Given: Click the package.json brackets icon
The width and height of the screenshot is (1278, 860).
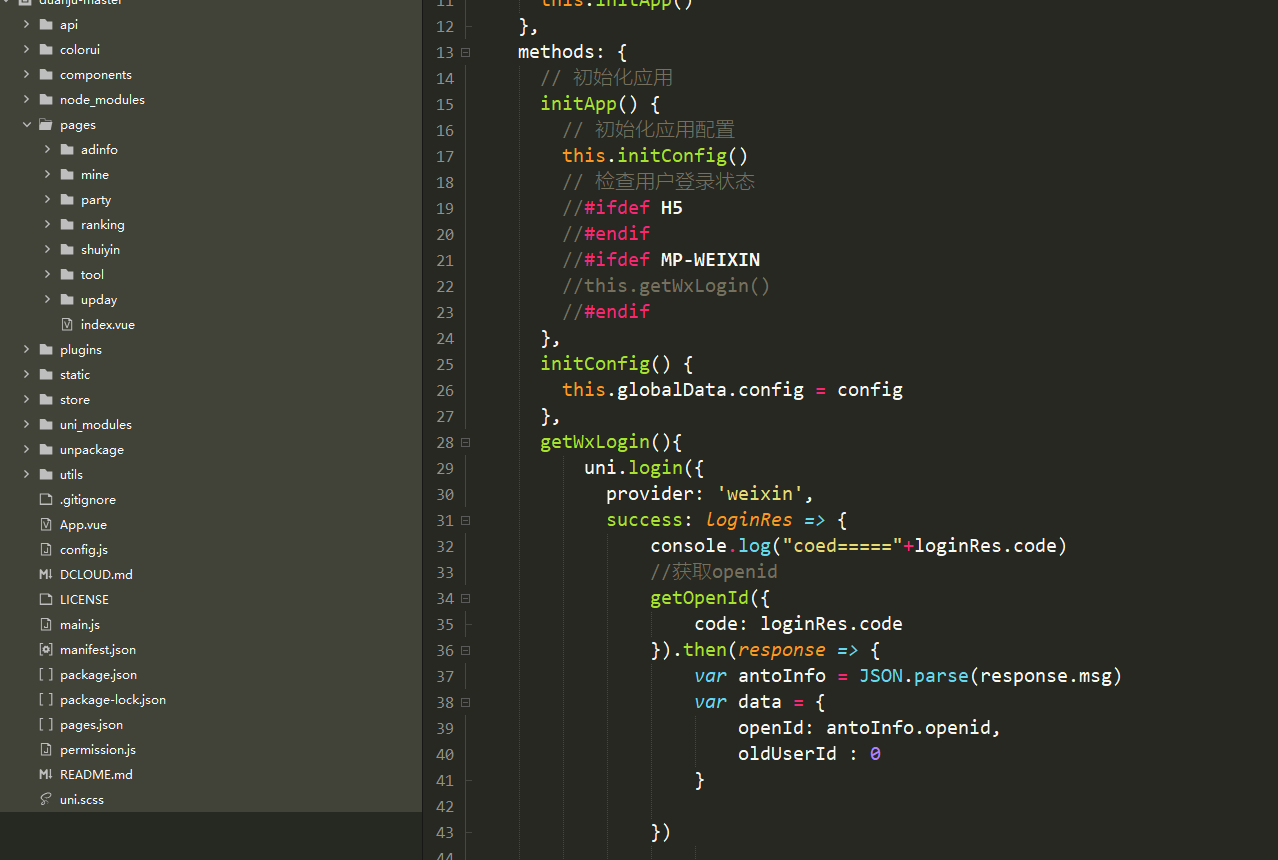Looking at the screenshot, I should pyautogui.click(x=46, y=674).
